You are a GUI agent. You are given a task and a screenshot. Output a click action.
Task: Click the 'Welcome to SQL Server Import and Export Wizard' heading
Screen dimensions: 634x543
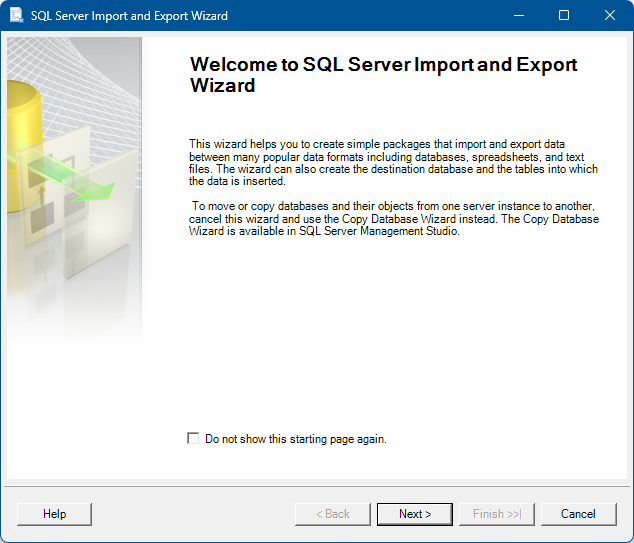coord(383,75)
